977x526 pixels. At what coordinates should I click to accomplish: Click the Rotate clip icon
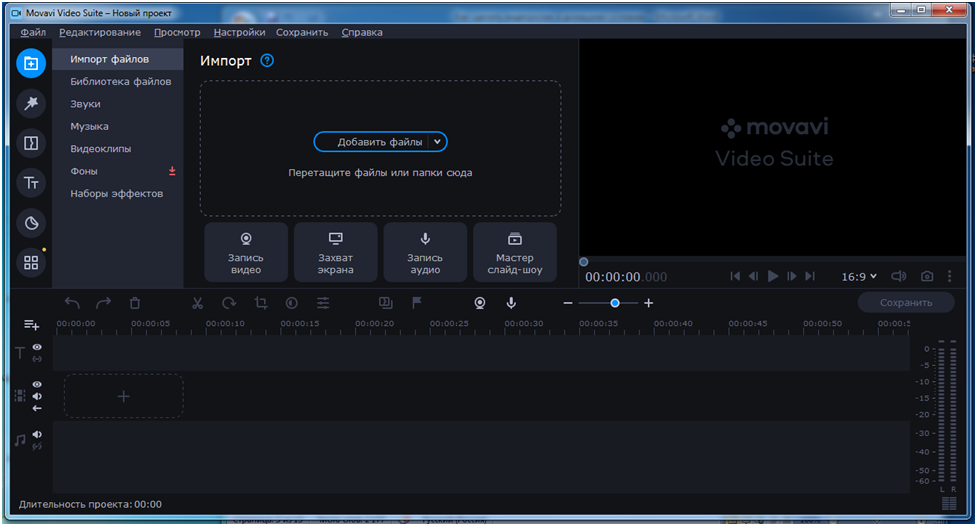point(229,303)
